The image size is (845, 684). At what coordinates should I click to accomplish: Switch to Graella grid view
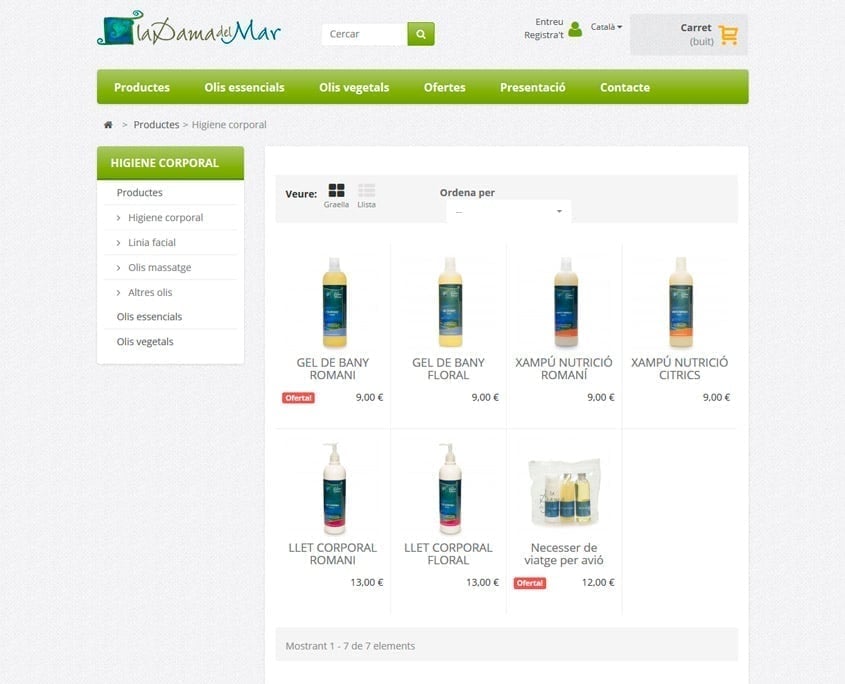336,196
